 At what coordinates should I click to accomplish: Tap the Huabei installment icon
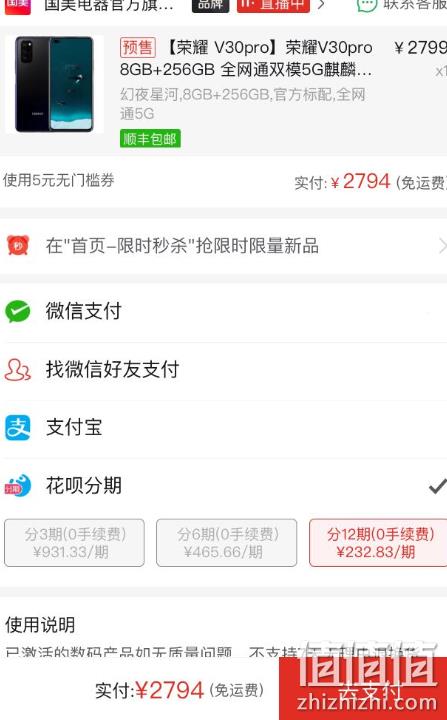click(17, 486)
